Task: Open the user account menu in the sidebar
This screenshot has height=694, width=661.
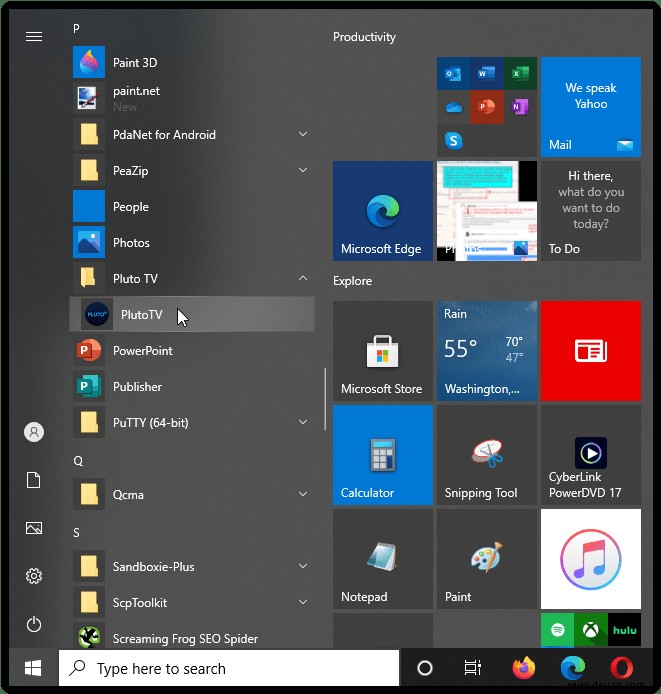Action: (34, 432)
